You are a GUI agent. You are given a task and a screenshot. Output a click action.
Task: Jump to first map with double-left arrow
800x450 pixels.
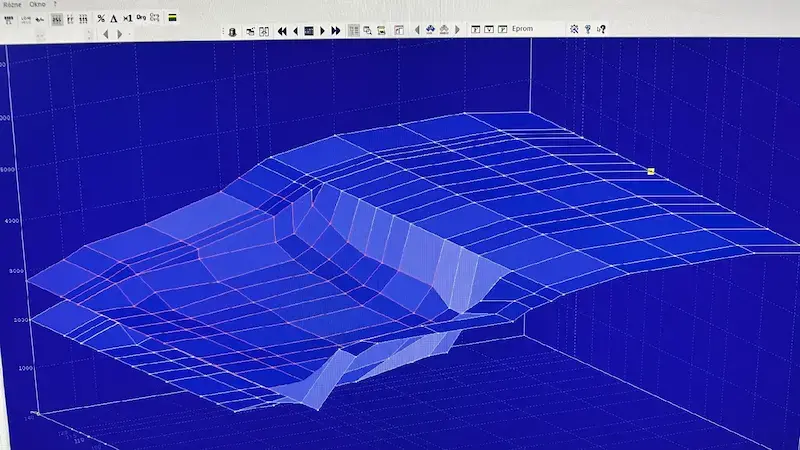pyautogui.click(x=283, y=30)
